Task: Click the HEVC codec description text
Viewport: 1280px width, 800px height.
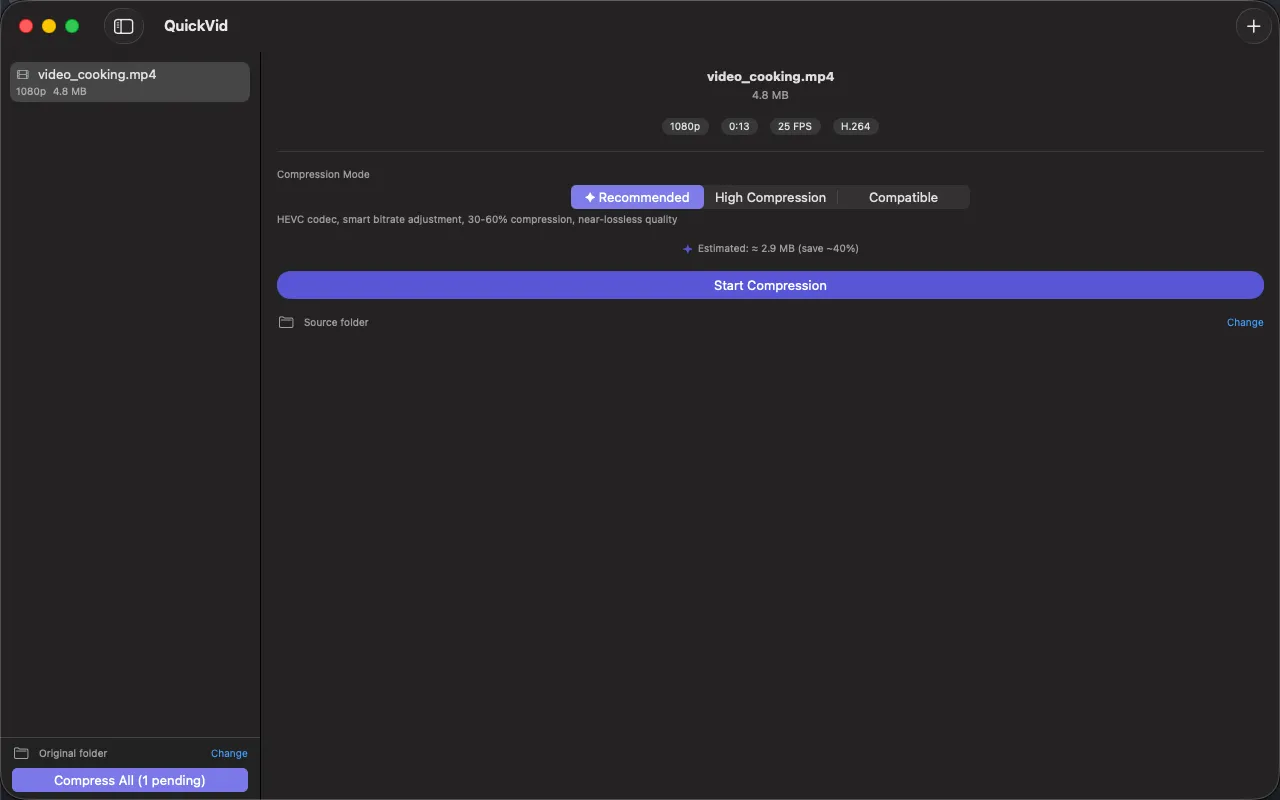Action: pyautogui.click(x=477, y=219)
